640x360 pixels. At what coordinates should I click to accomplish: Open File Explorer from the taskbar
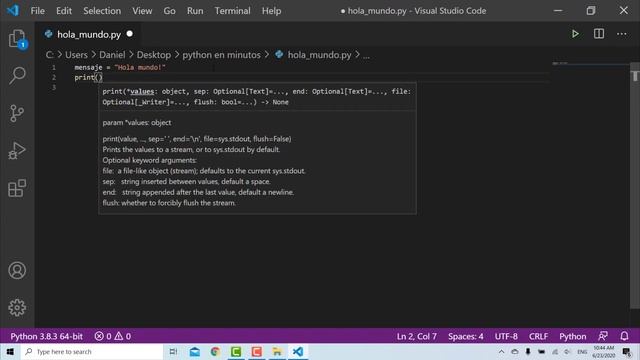click(x=277, y=351)
